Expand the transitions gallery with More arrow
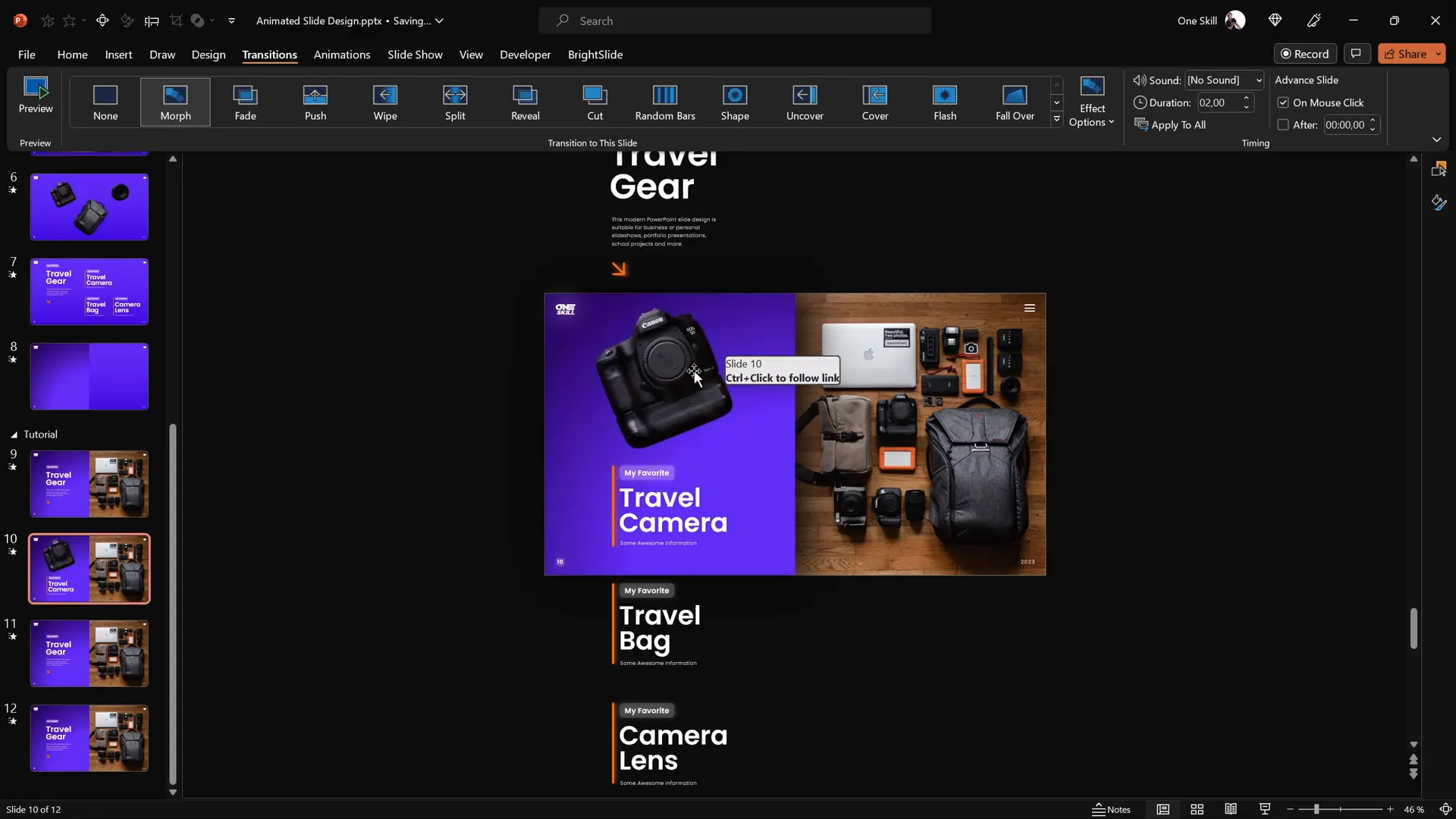Screen dimensions: 1456x819 coord(1057,119)
